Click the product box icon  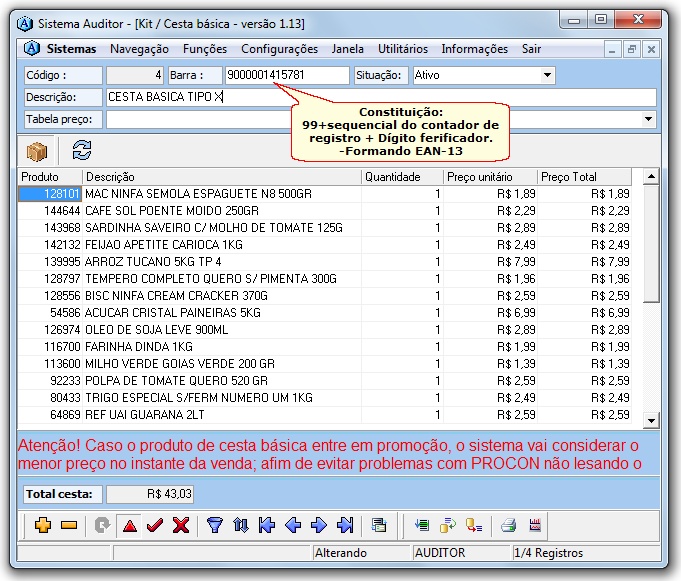pos(38,150)
